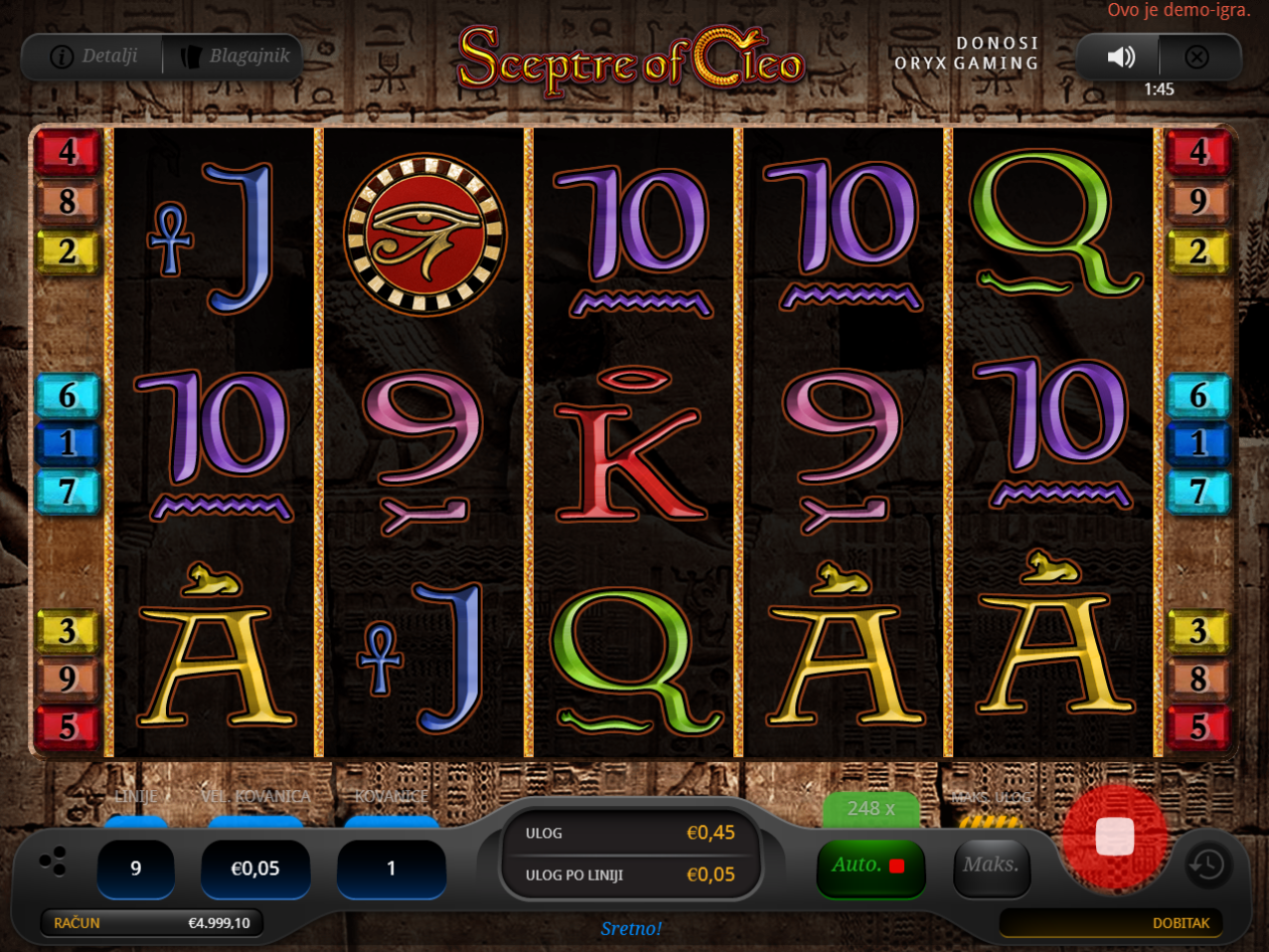Open the spin history clock icon
This screenshot has height=952, width=1269.
(1206, 866)
